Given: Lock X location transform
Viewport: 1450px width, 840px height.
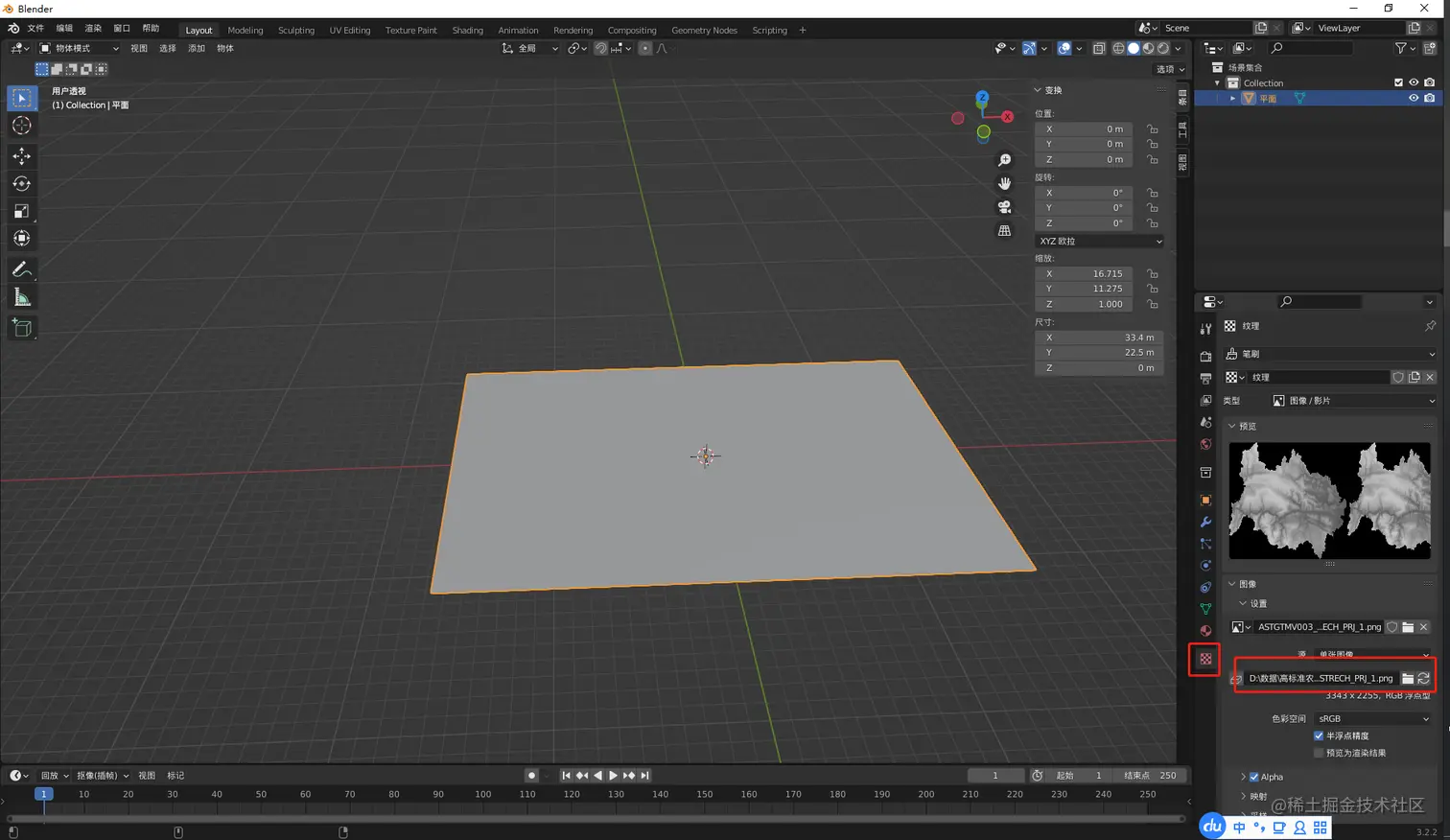Looking at the screenshot, I should (x=1152, y=128).
